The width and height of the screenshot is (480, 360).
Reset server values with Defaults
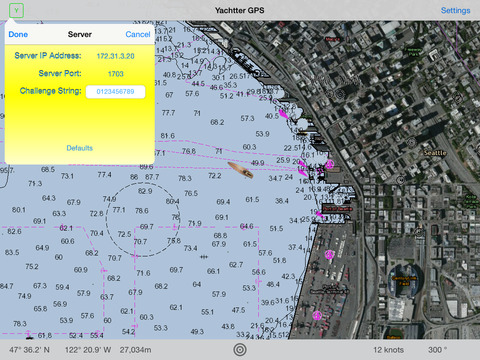(79, 148)
